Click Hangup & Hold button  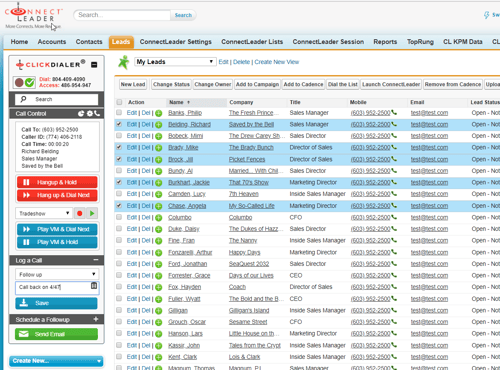coord(57,182)
